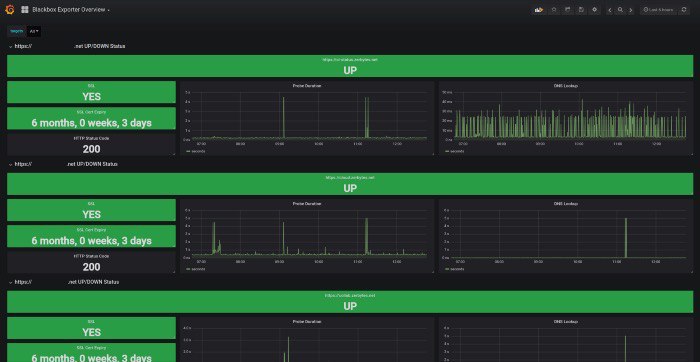Open the Blackbox Exporter Overview dashboard picker

71,9
